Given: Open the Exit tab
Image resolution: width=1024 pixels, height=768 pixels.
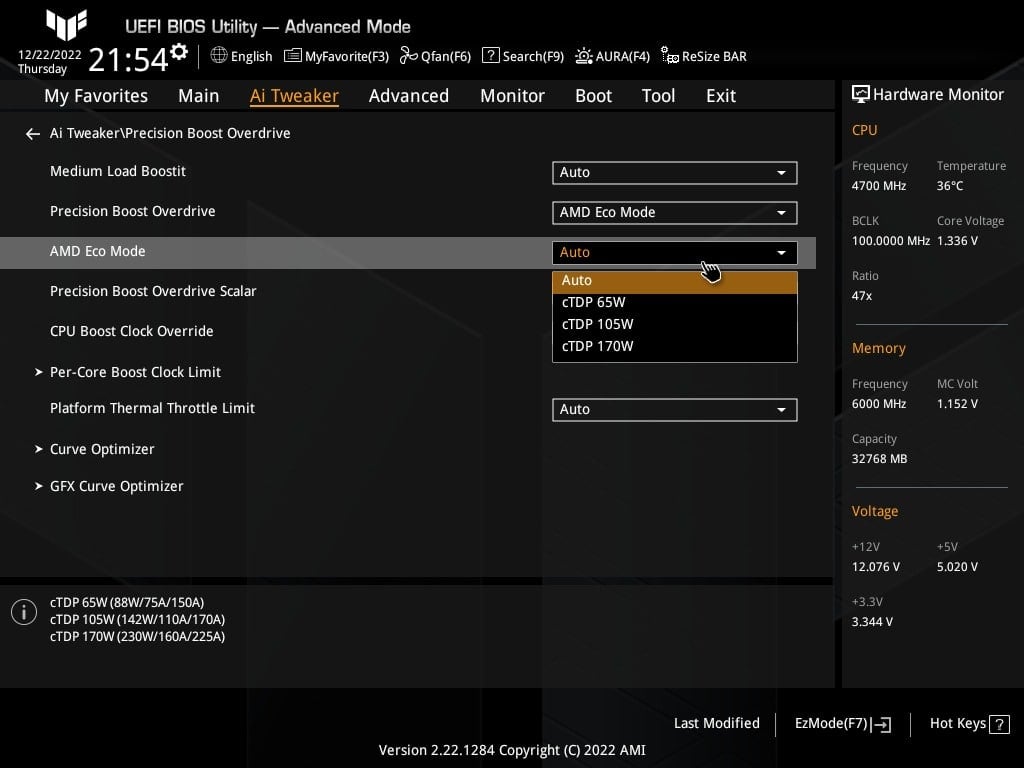Looking at the screenshot, I should pos(721,96).
